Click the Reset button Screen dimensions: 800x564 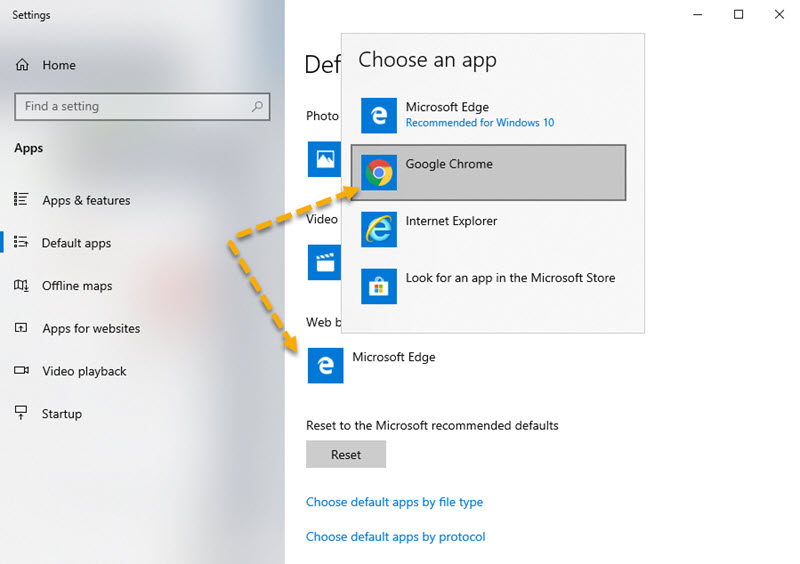point(346,454)
